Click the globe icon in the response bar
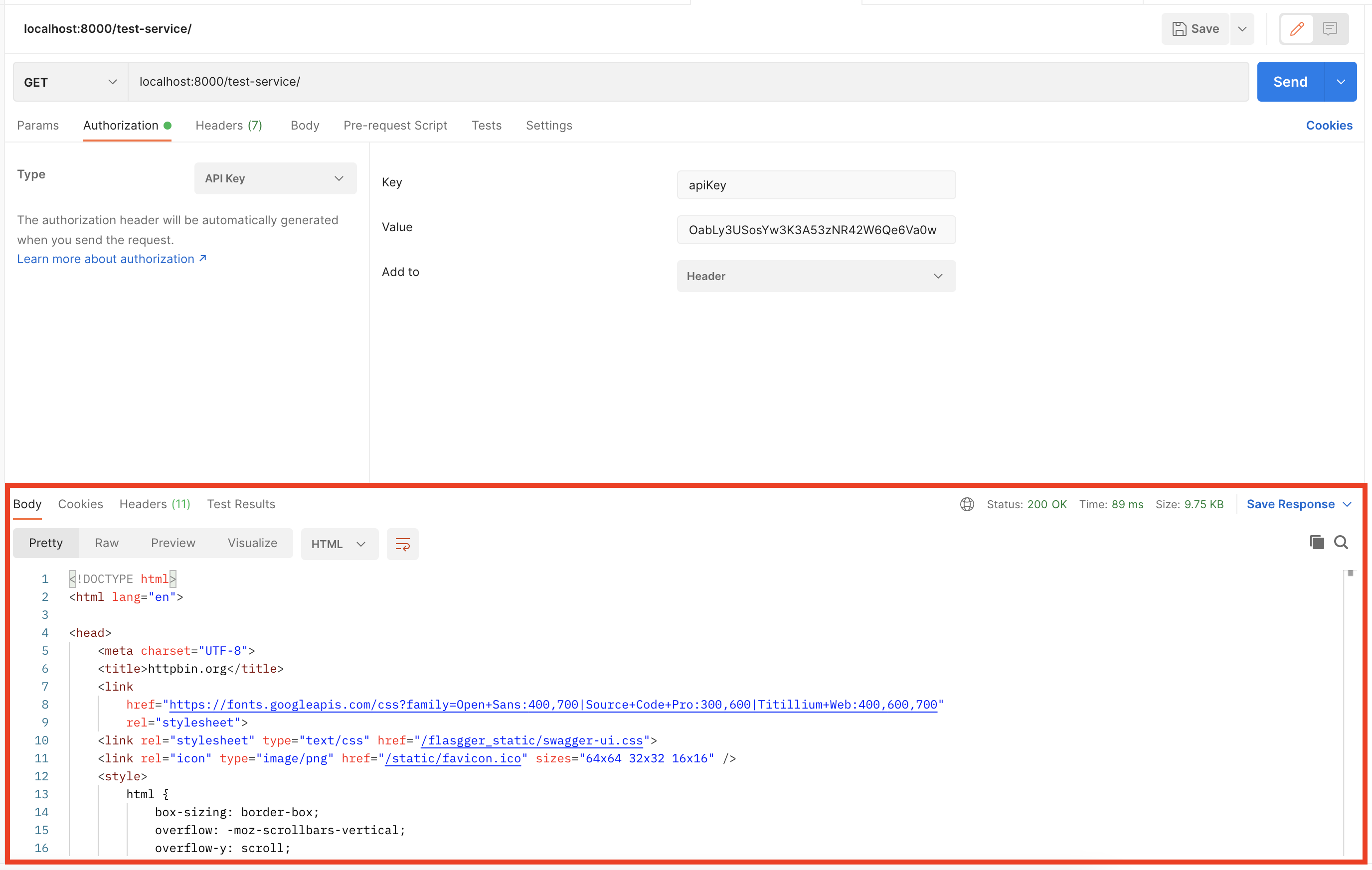This screenshot has width=1372, height=870. pyautogui.click(x=967, y=504)
